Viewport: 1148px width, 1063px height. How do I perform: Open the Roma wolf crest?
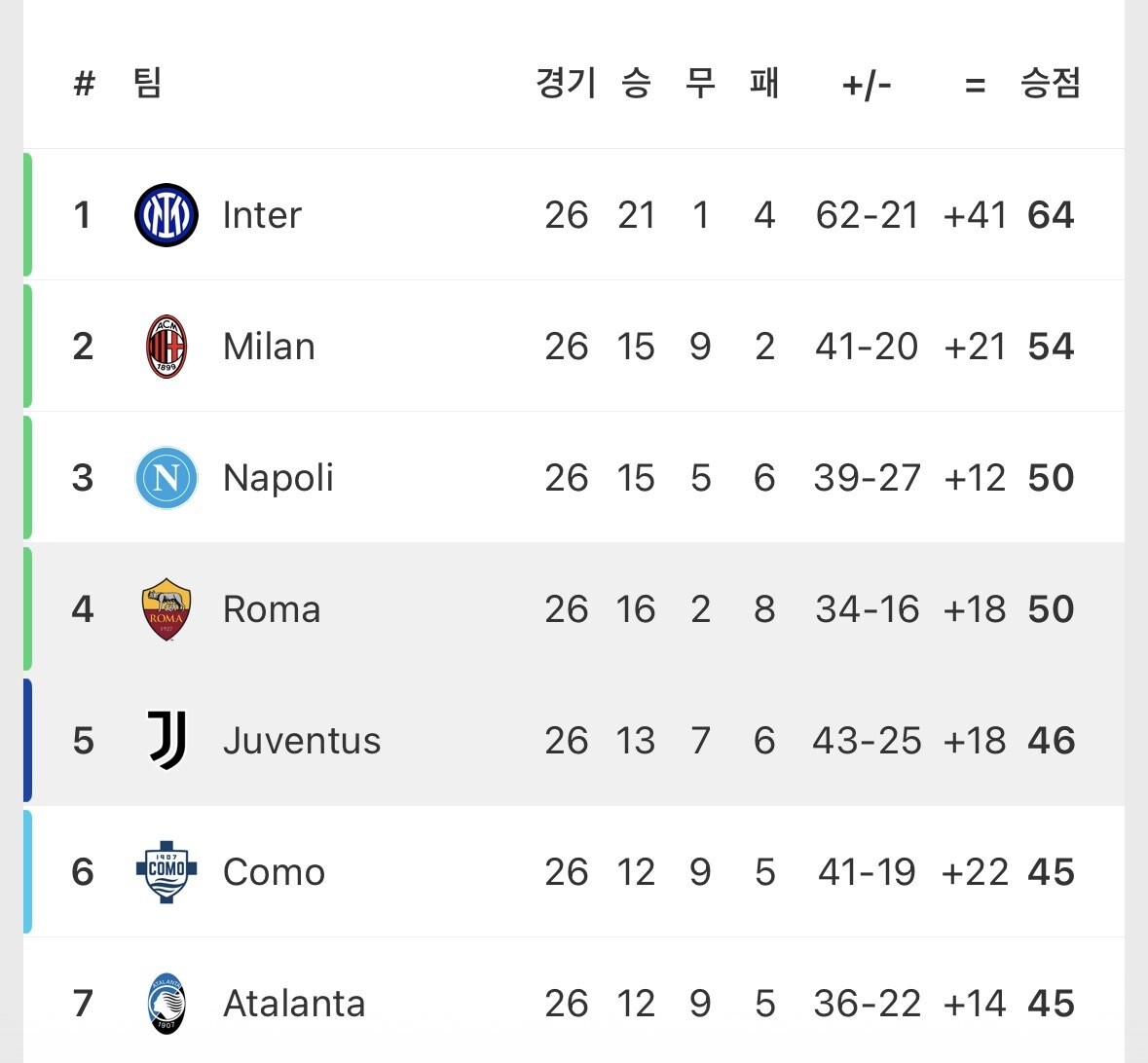[x=167, y=609]
